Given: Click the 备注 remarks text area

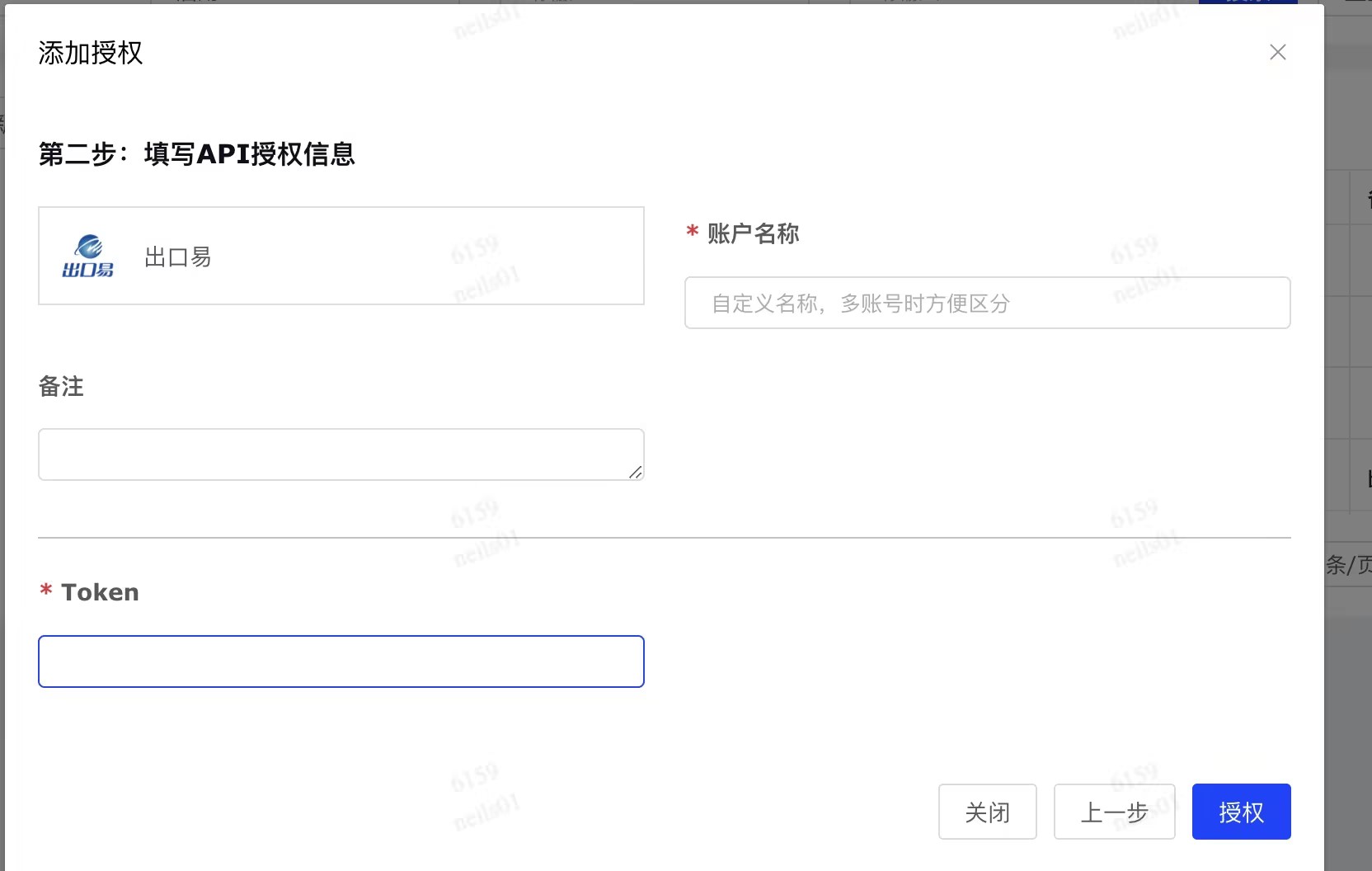Looking at the screenshot, I should tap(341, 454).
